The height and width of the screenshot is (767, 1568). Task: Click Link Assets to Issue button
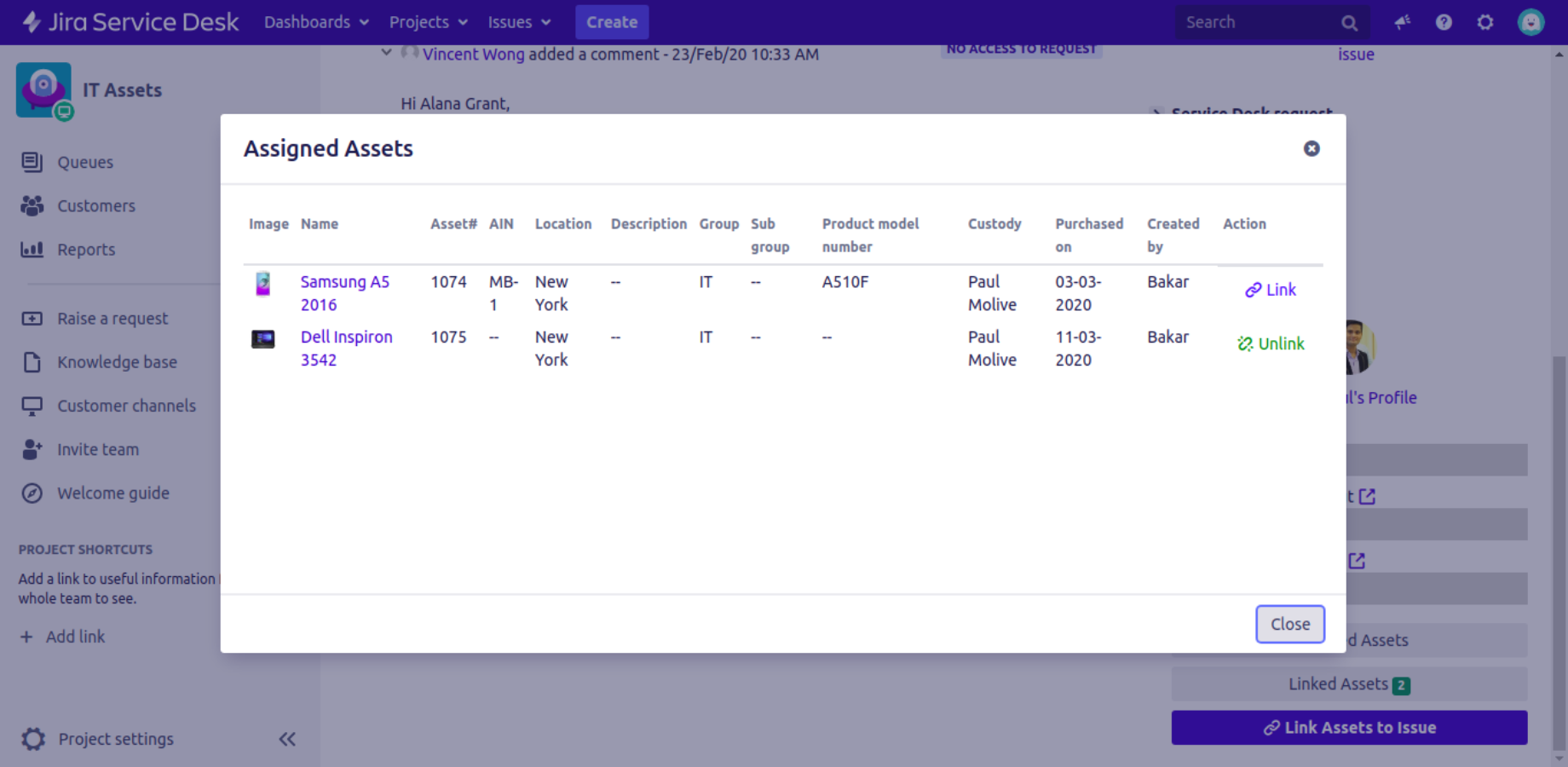click(x=1349, y=727)
